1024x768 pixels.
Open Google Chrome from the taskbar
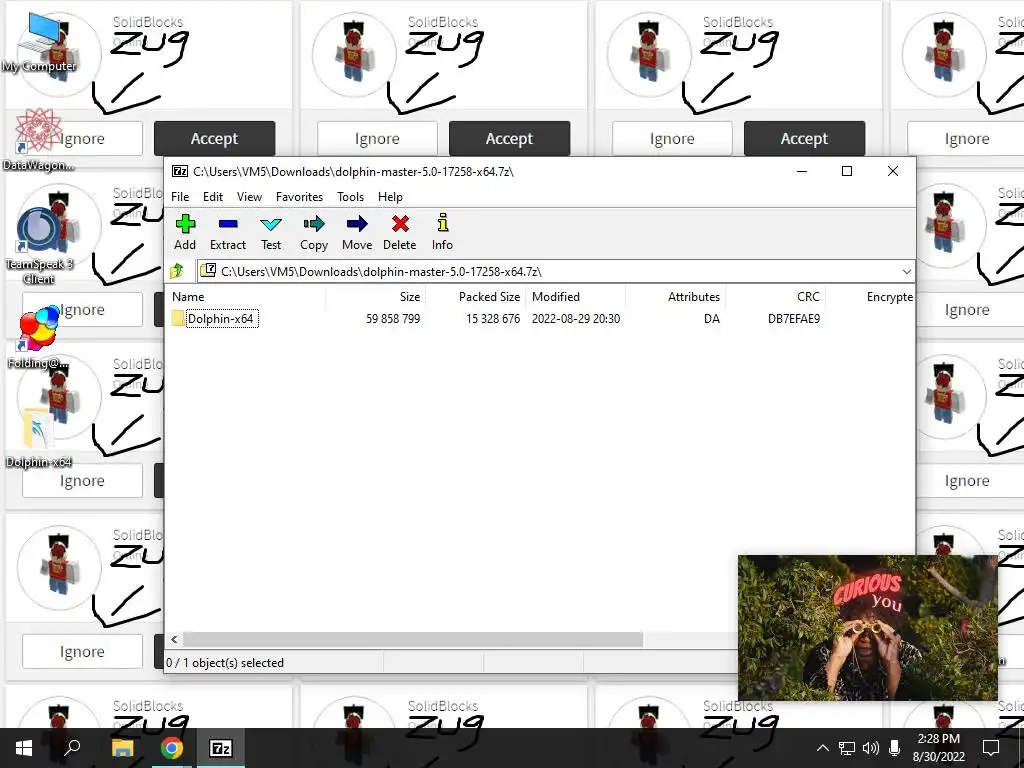pos(172,748)
